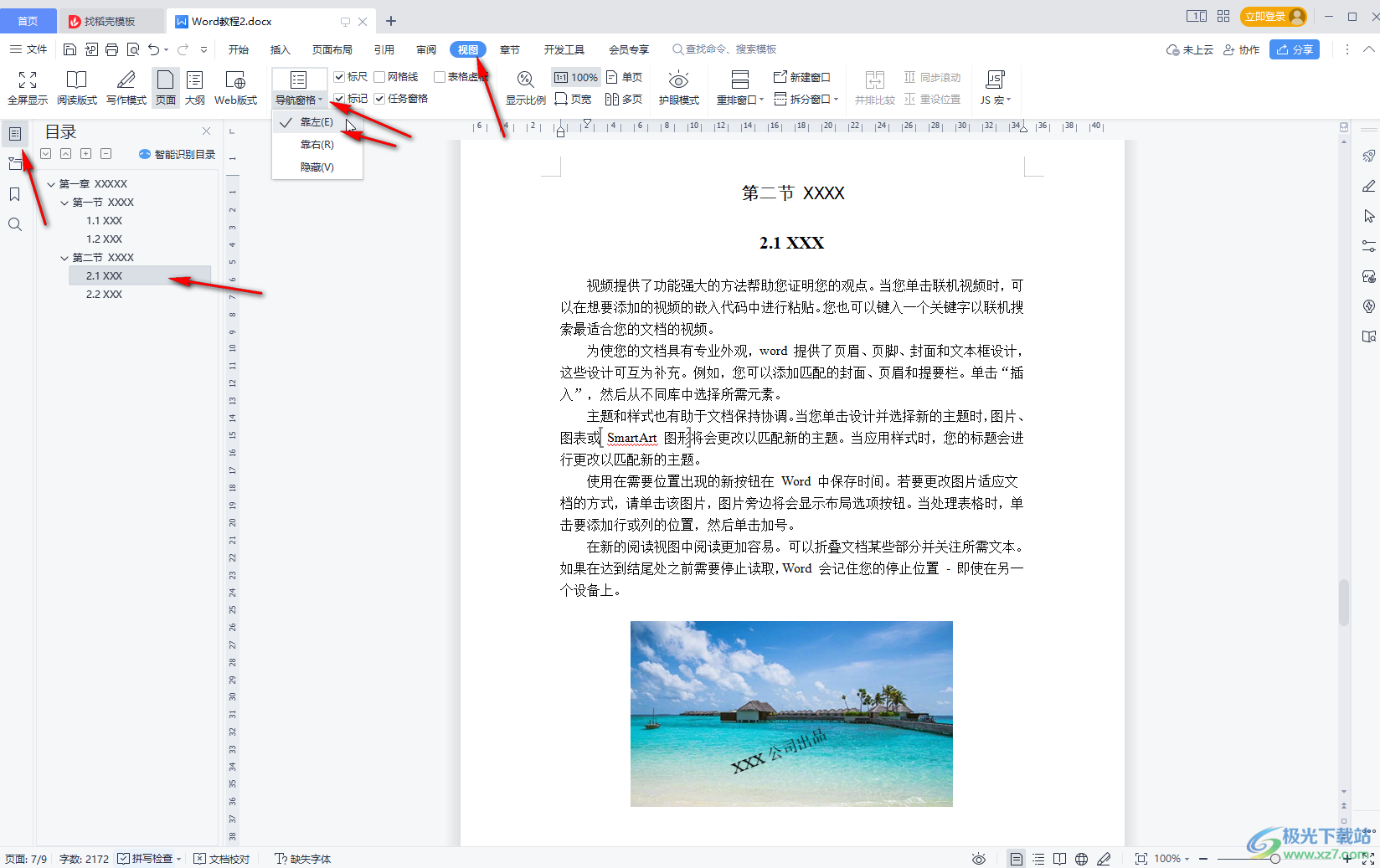This screenshot has height=868, width=1380.
Task: Open display ratio dialog (显示比例)
Action: click(x=525, y=88)
